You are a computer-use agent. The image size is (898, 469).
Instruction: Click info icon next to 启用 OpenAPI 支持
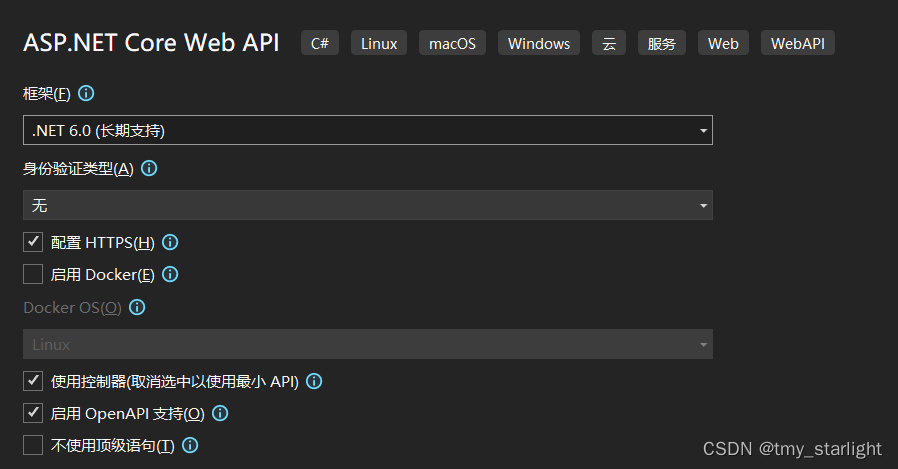coord(220,413)
